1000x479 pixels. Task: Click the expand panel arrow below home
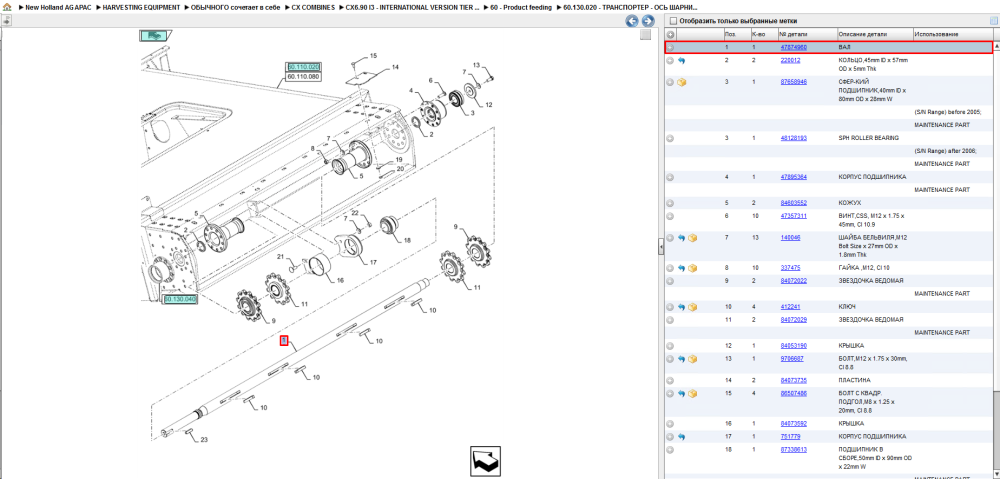pos(6,20)
